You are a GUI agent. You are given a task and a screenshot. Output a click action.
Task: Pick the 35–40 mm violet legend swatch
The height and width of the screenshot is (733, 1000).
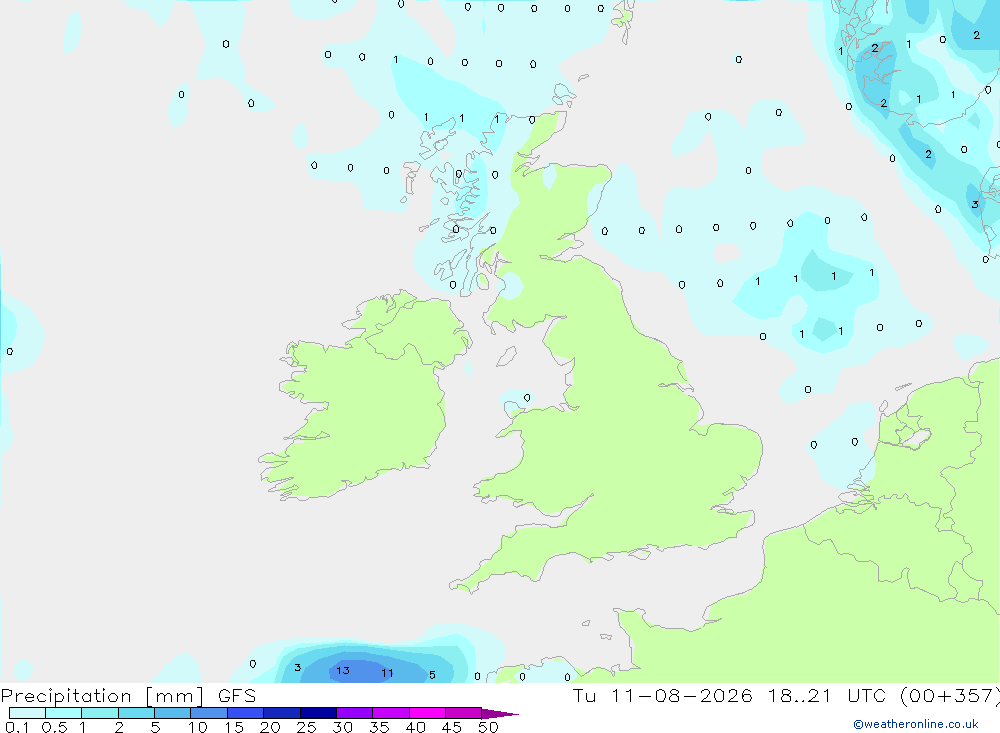391,713
